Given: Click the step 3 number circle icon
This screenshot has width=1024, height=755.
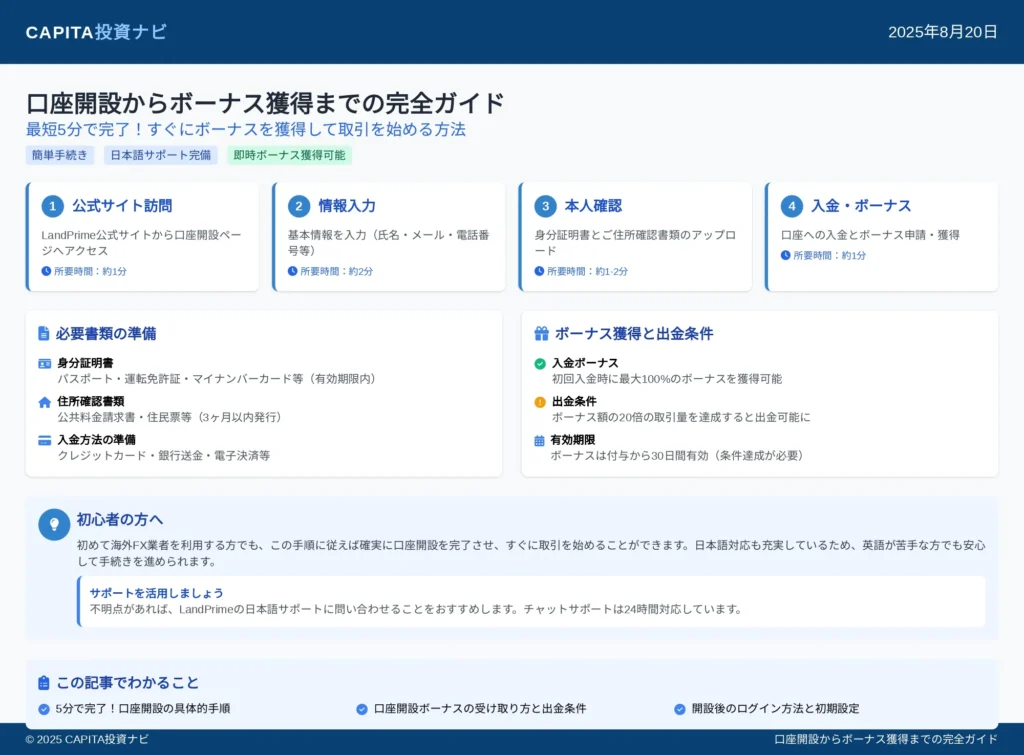Looking at the screenshot, I should click(545, 206).
